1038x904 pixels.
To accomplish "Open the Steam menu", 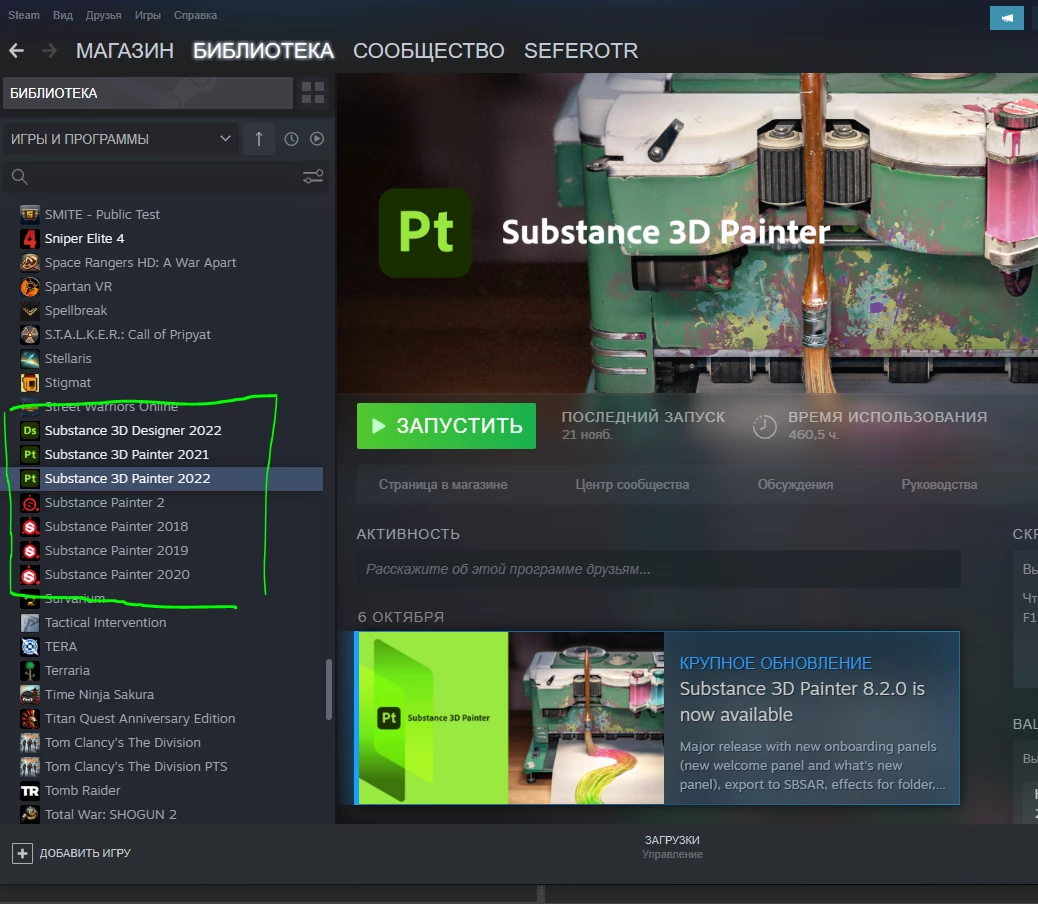I will [x=24, y=15].
